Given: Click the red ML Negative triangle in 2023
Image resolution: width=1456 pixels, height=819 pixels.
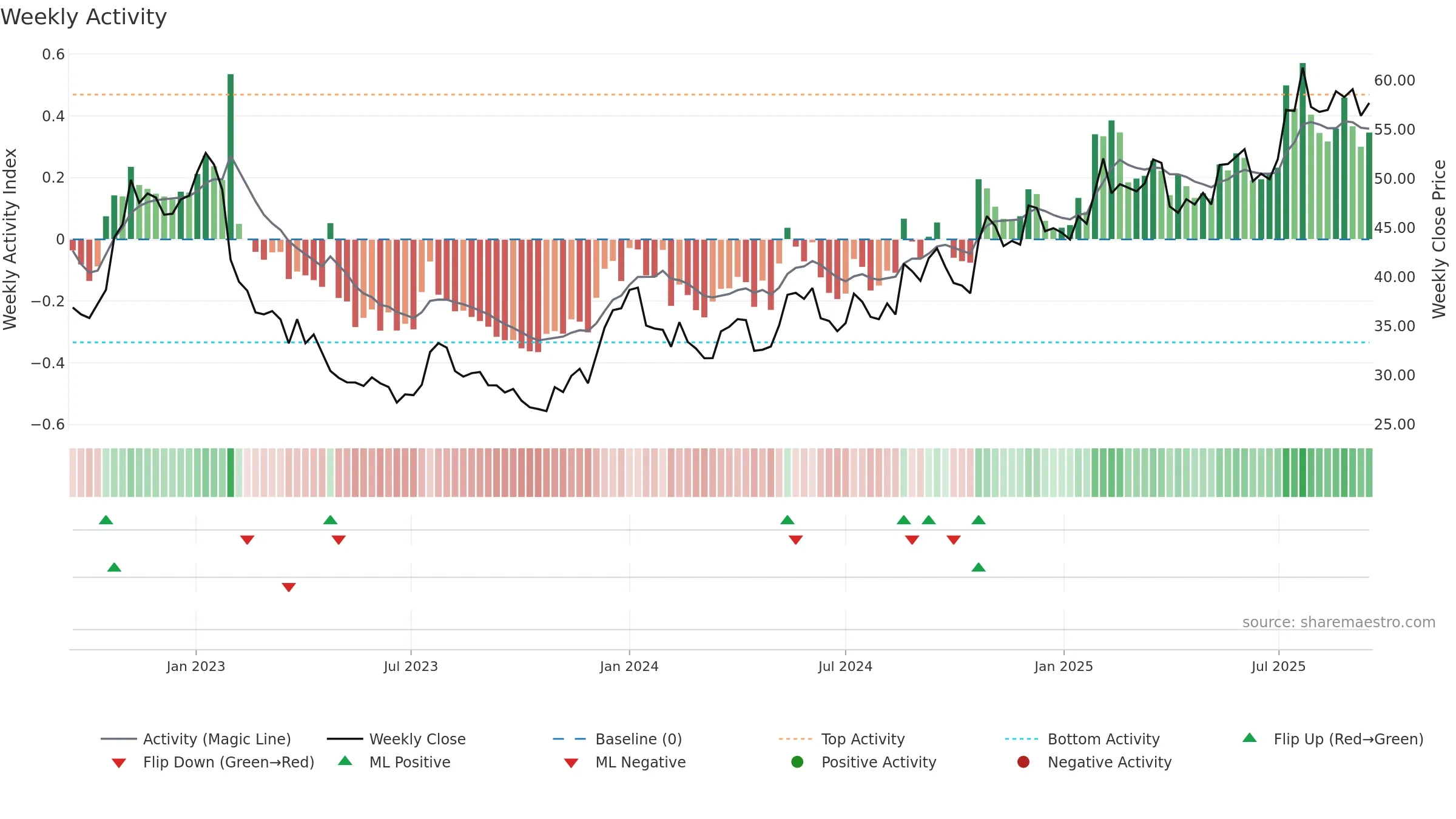Looking at the screenshot, I should point(289,587).
